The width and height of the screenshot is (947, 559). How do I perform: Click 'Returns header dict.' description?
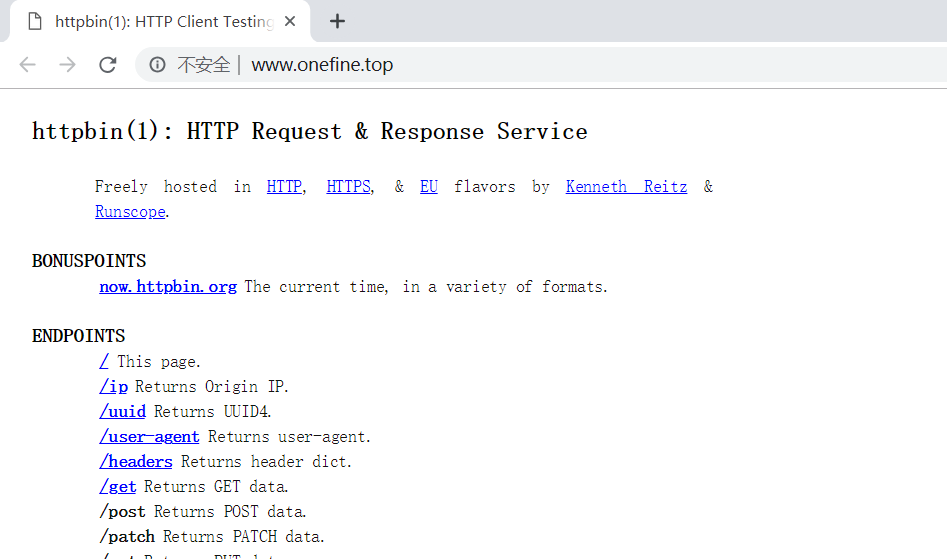[266, 462]
